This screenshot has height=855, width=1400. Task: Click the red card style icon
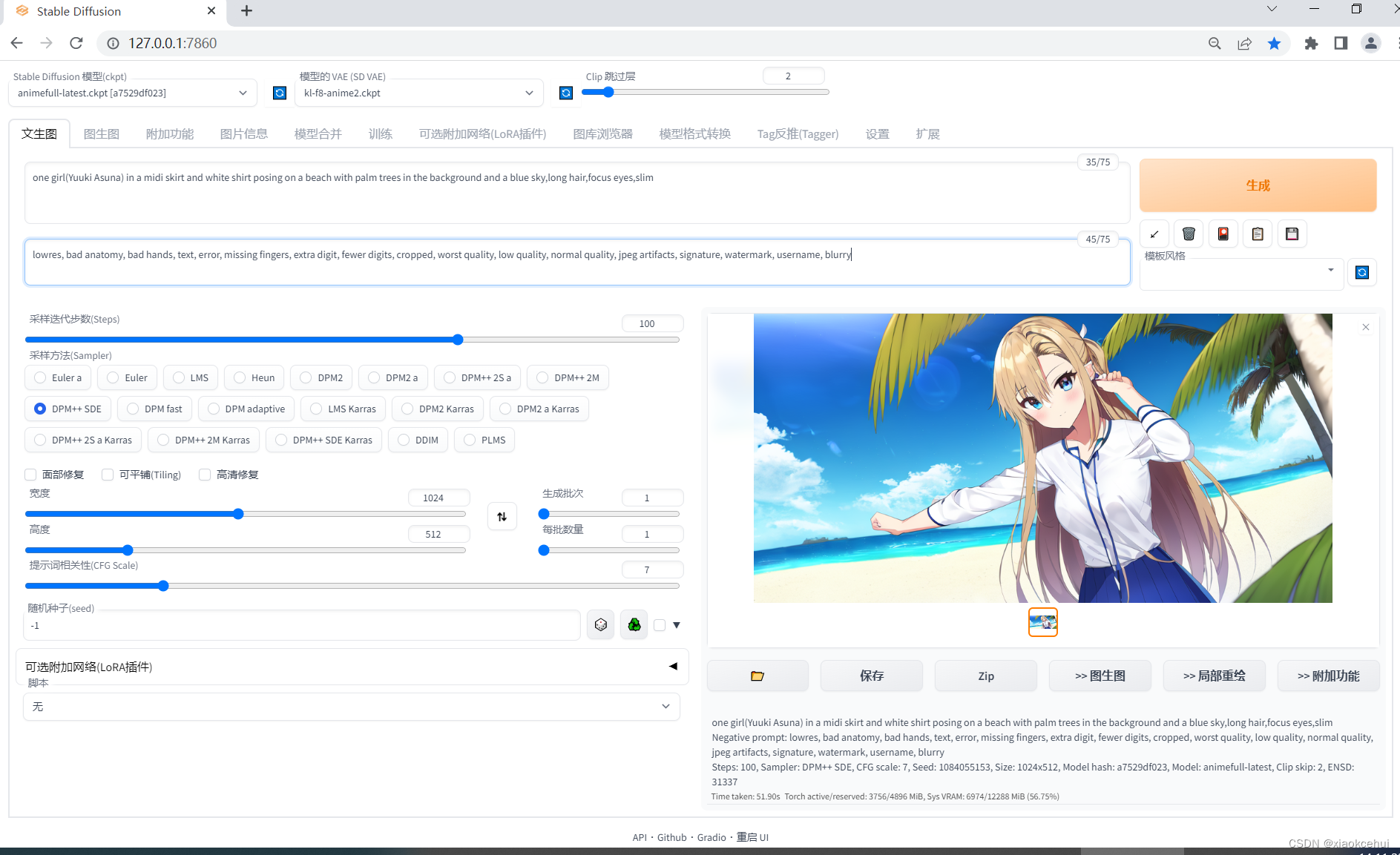[1223, 234]
